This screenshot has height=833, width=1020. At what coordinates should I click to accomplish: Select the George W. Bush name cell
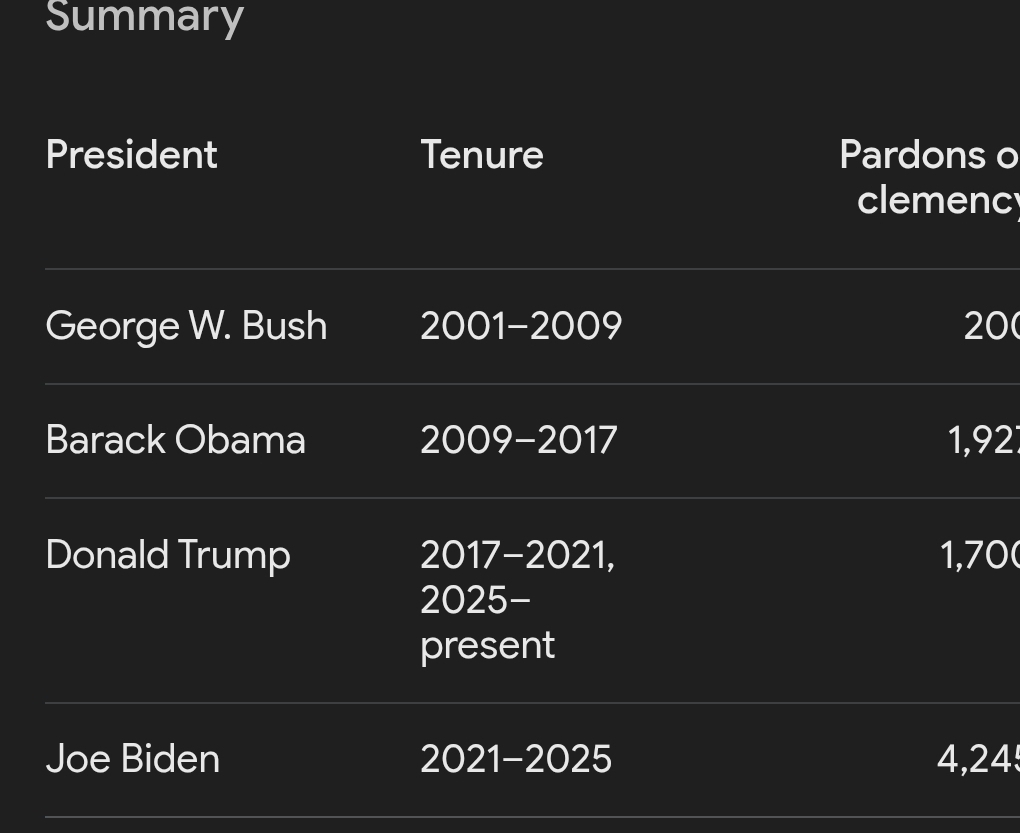tap(186, 326)
